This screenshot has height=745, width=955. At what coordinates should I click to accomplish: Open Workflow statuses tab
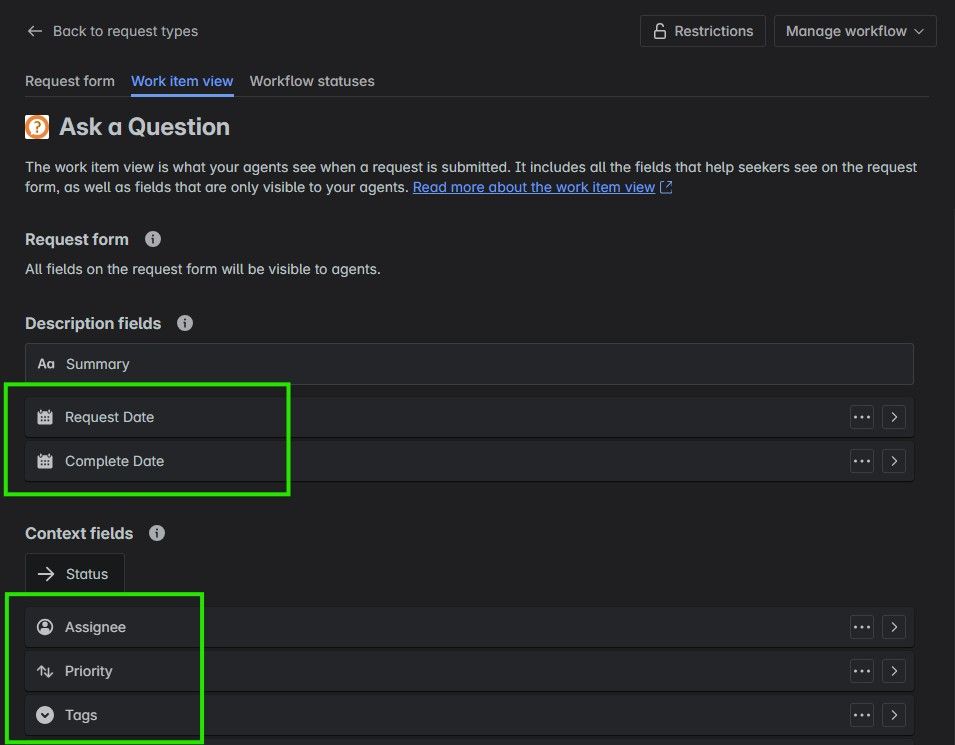(x=312, y=81)
